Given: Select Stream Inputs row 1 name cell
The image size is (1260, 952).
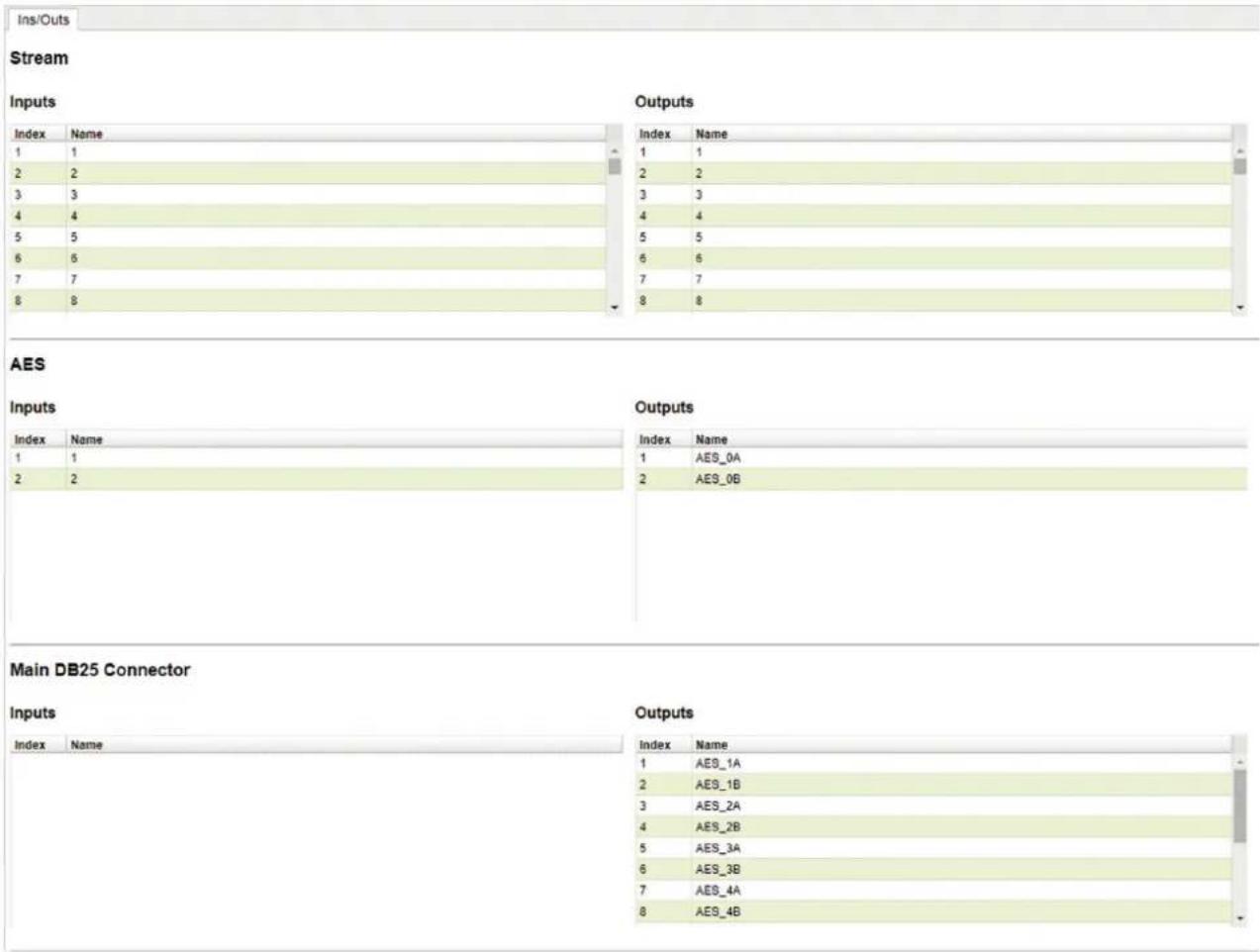Looking at the screenshot, I should click(336, 152).
